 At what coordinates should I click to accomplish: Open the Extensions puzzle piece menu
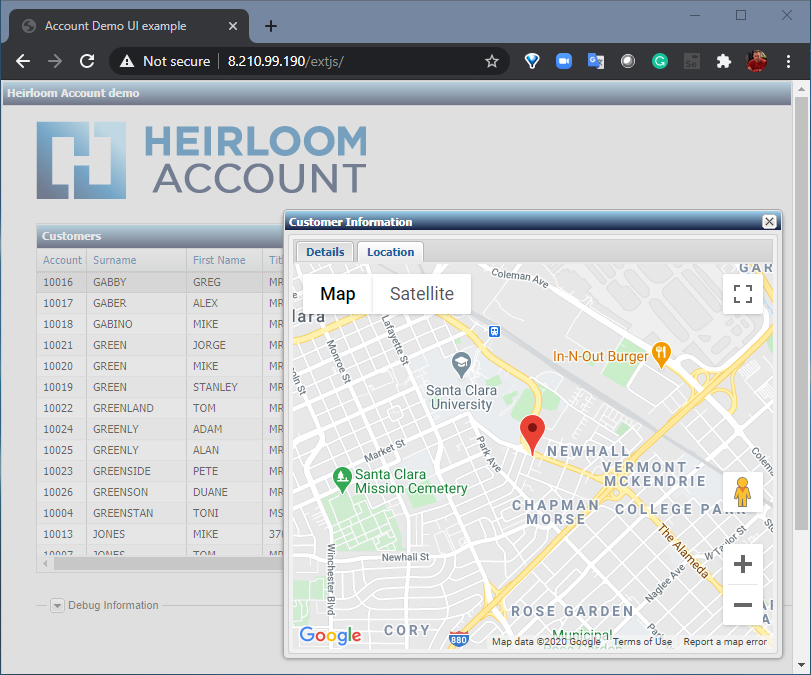(x=724, y=62)
